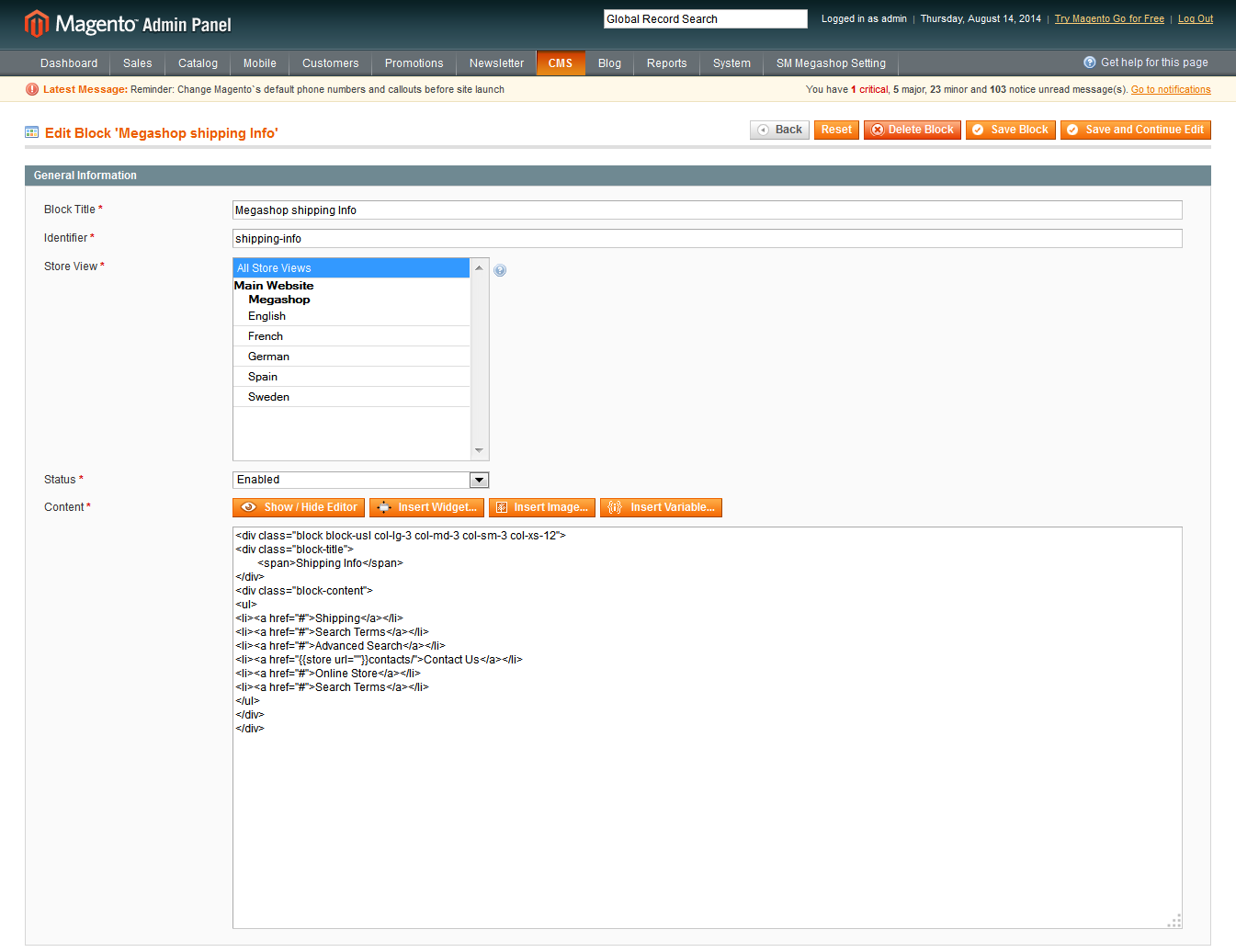Open the Blog menu
The height and width of the screenshot is (952, 1236).
coord(610,63)
